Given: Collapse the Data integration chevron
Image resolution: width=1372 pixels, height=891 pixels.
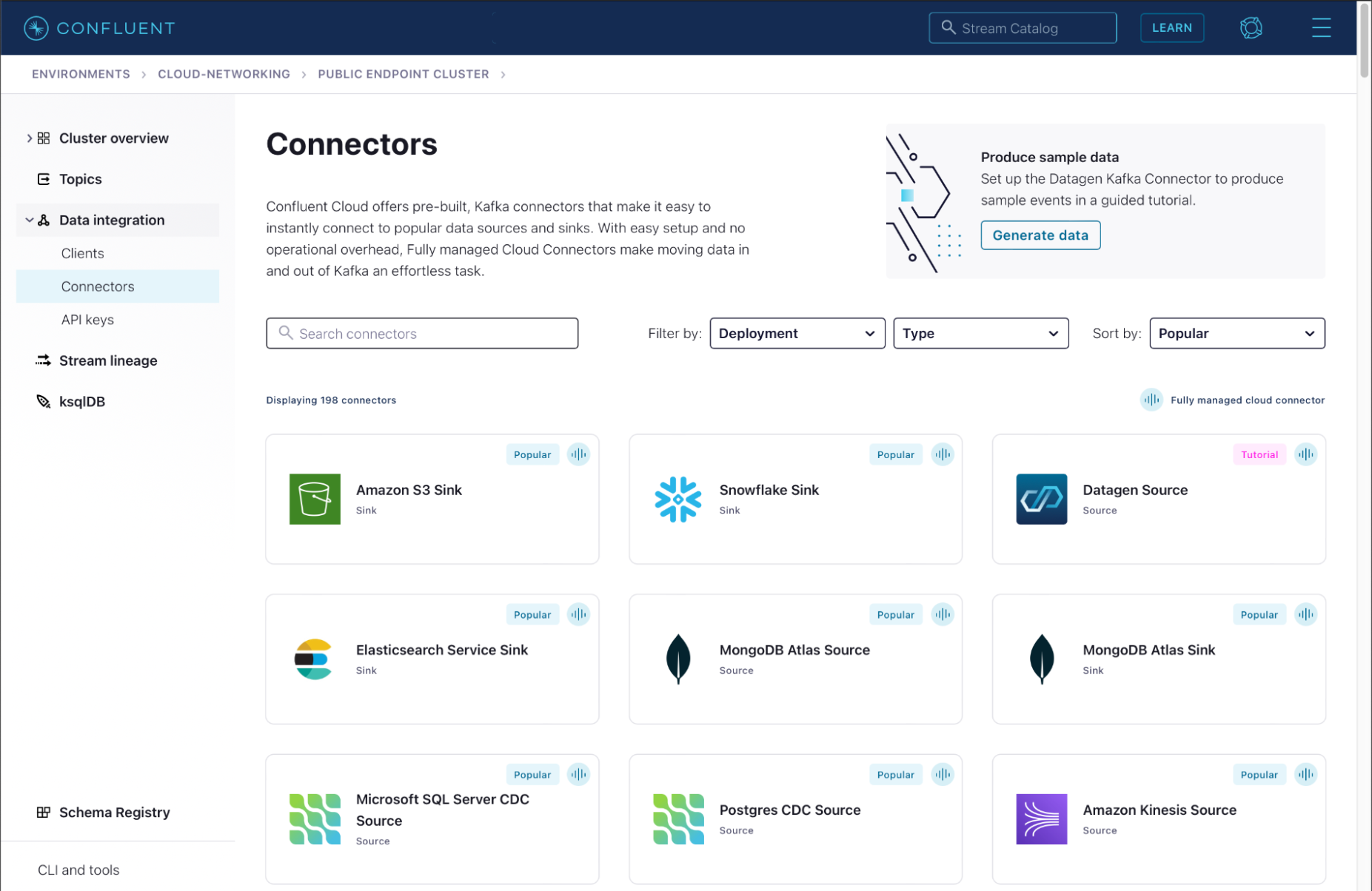Looking at the screenshot, I should [29, 220].
